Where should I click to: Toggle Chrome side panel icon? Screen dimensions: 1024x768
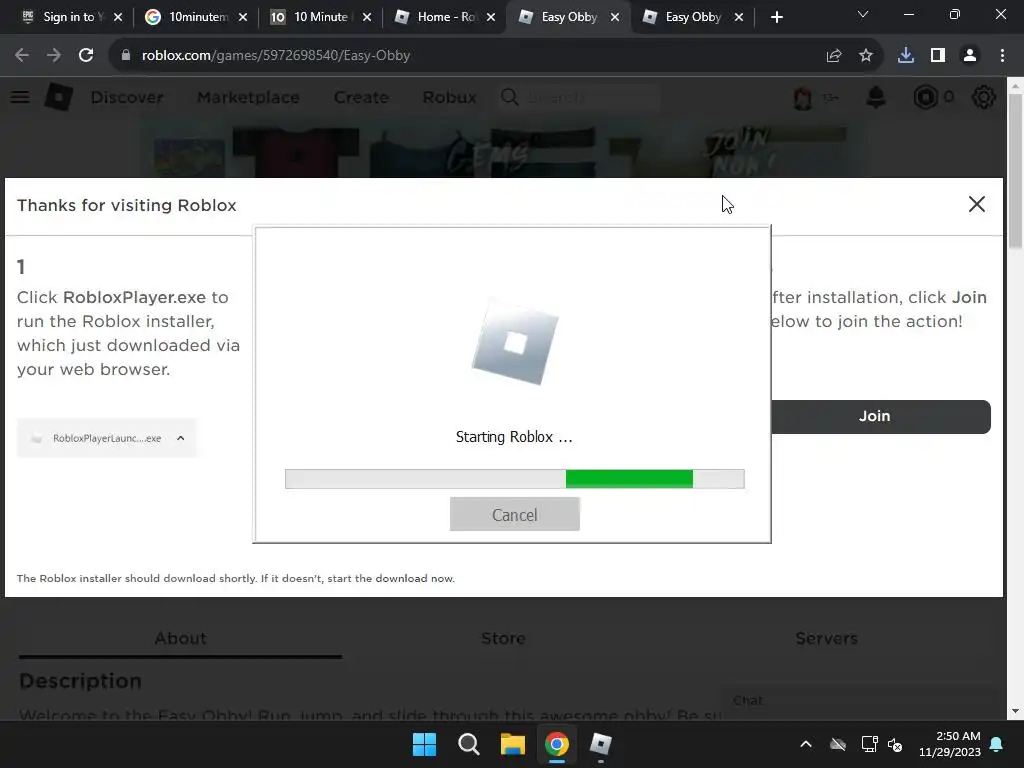pos(938,56)
